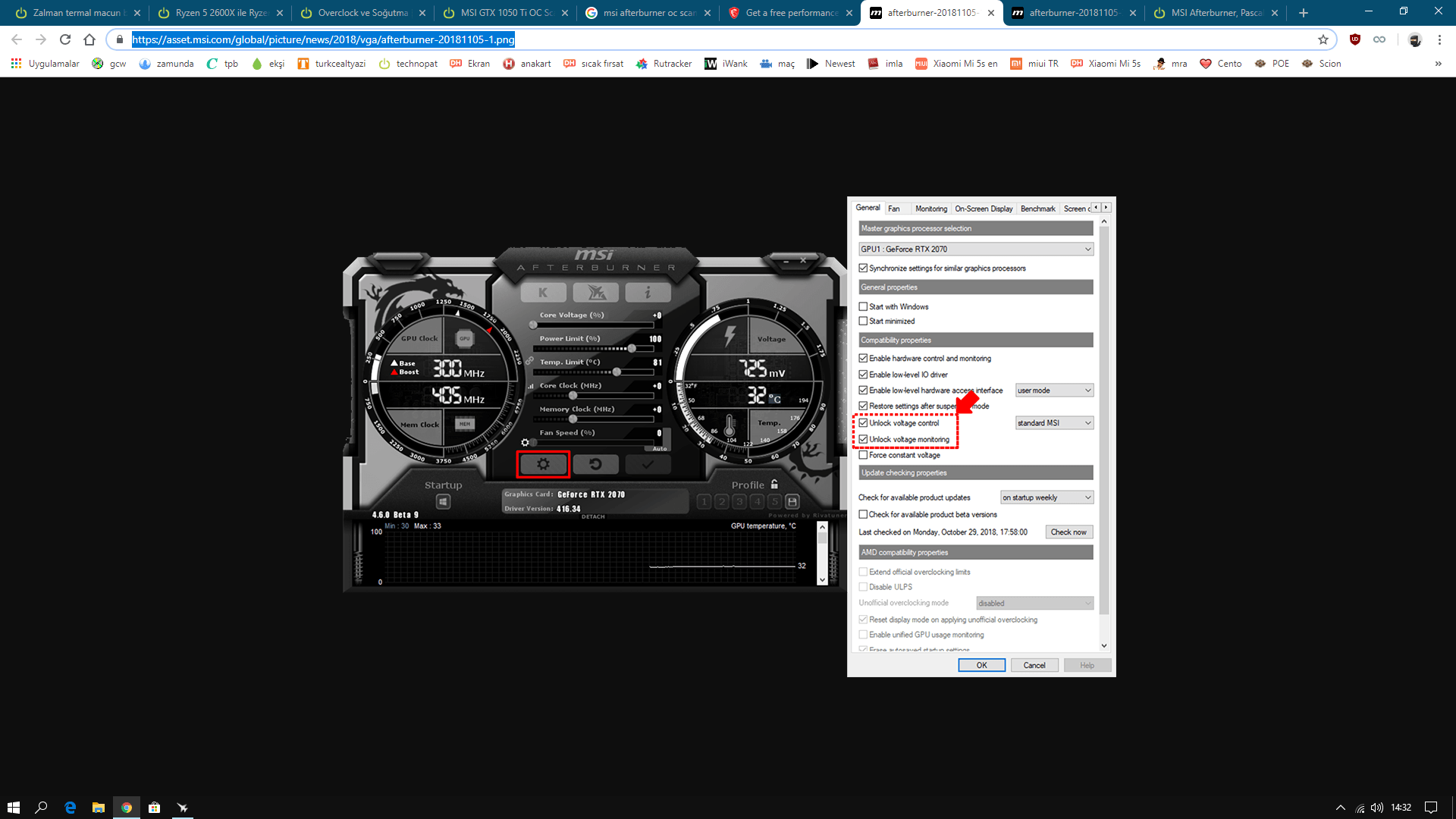Open the uBlock Origin extension icon

pyautogui.click(x=1355, y=39)
